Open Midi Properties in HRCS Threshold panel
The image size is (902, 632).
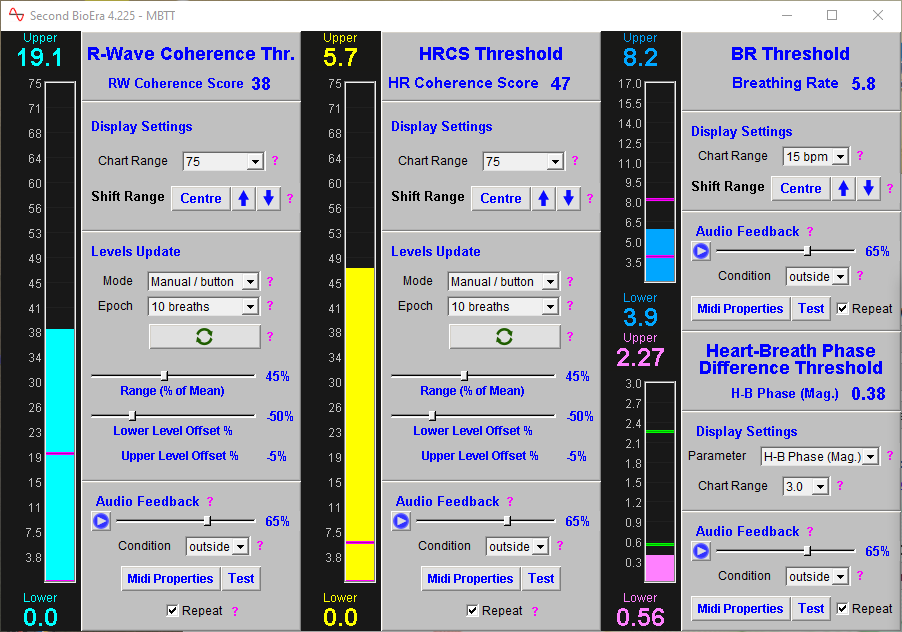tap(470, 578)
